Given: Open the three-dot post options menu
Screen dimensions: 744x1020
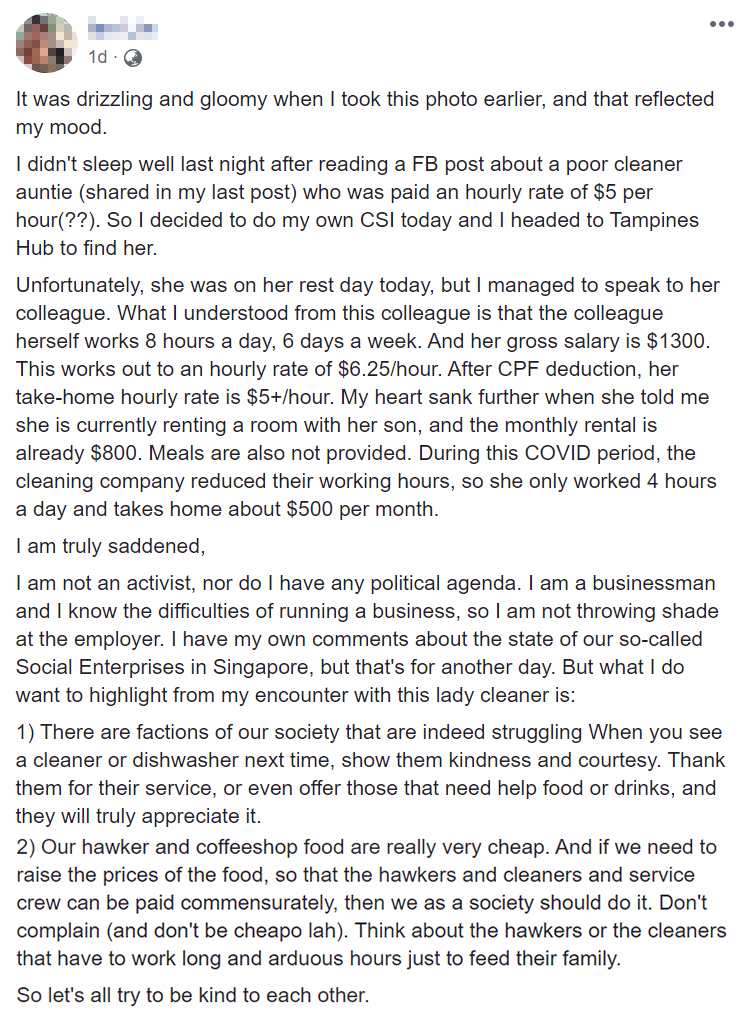Looking at the screenshot, I should click(720, 24).
